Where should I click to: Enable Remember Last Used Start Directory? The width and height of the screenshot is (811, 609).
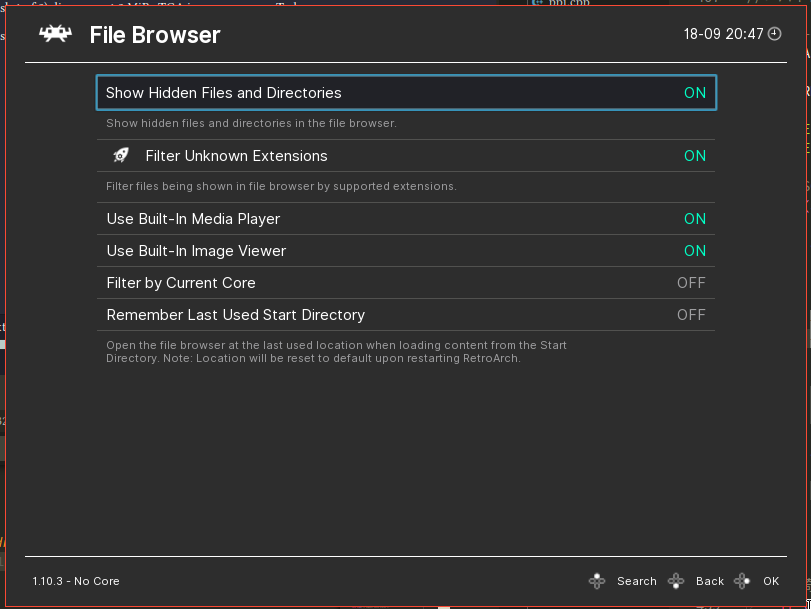click(406, 315)
